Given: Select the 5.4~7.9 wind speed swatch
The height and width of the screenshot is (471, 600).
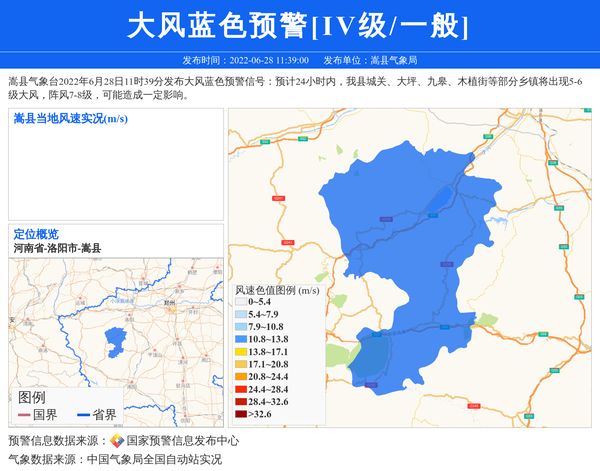Looking at the screenshot, I should pyautogui.click(x=240, y=314).
